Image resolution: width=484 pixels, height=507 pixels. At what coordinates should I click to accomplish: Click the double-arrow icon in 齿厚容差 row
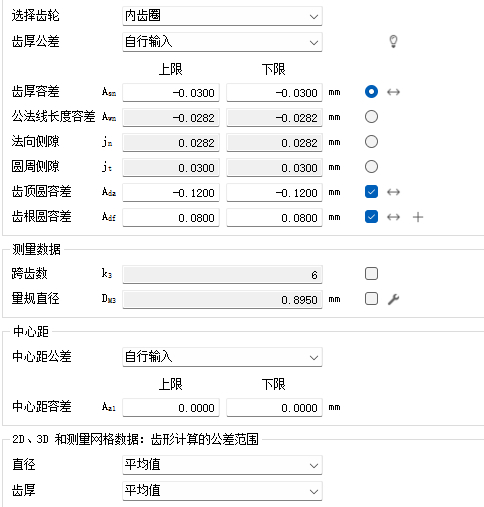393,92
